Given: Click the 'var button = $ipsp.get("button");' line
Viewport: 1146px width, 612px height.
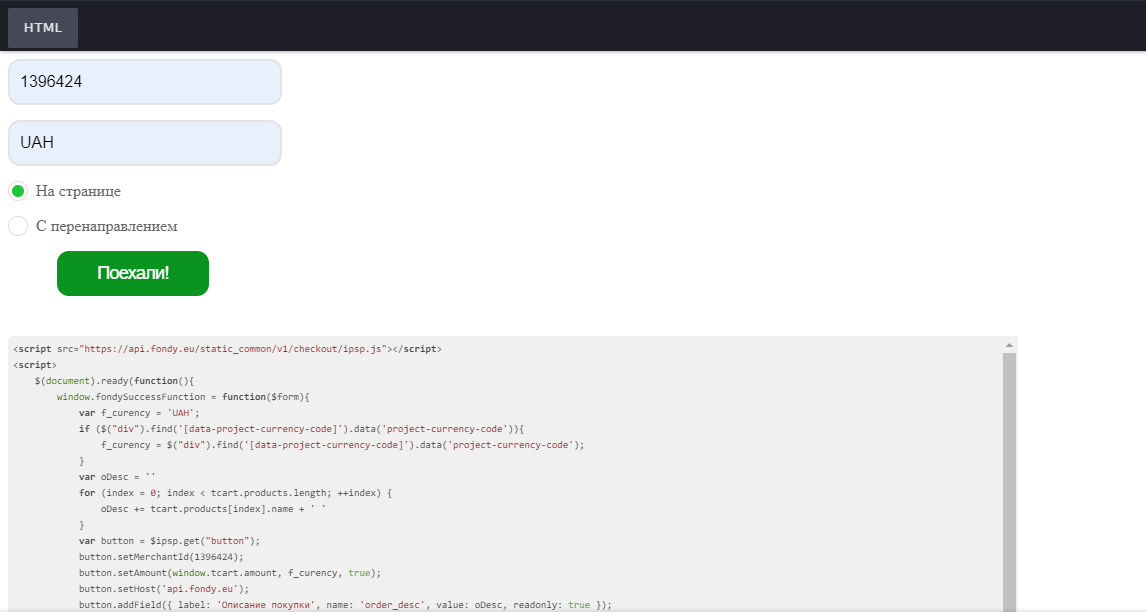Looking at the screenshot, I should tap(170, 541).
